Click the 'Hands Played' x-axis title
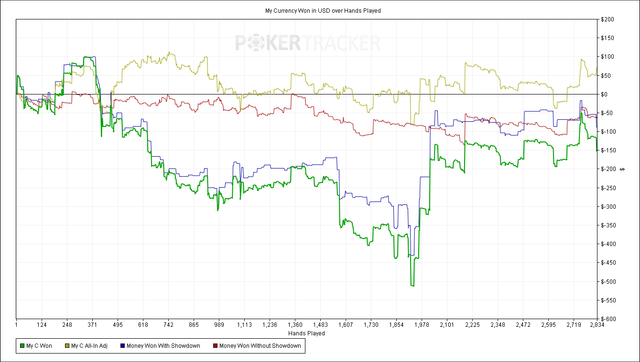The width and height of the screenshot is (640, 362). click(x=307, y=333)
